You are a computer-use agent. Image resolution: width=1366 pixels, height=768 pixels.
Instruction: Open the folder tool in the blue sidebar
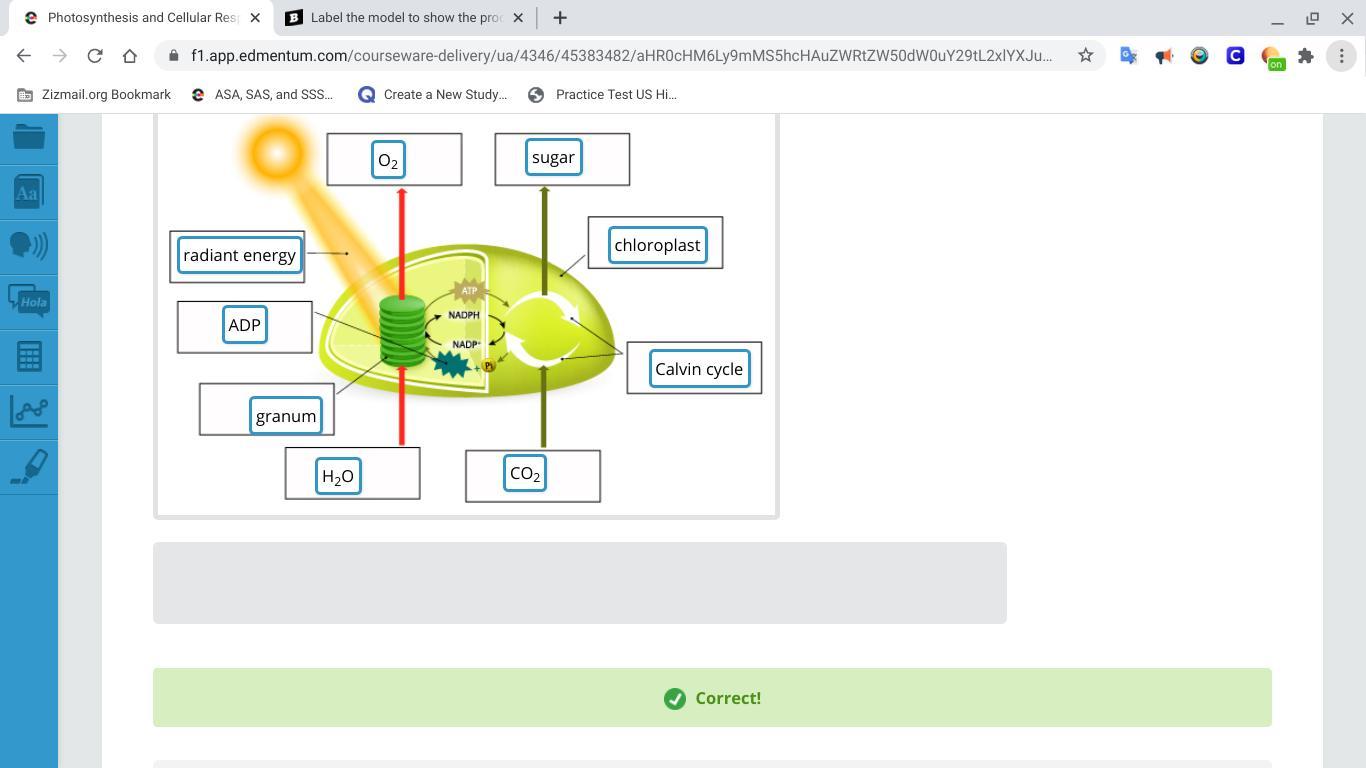point(29,136)
